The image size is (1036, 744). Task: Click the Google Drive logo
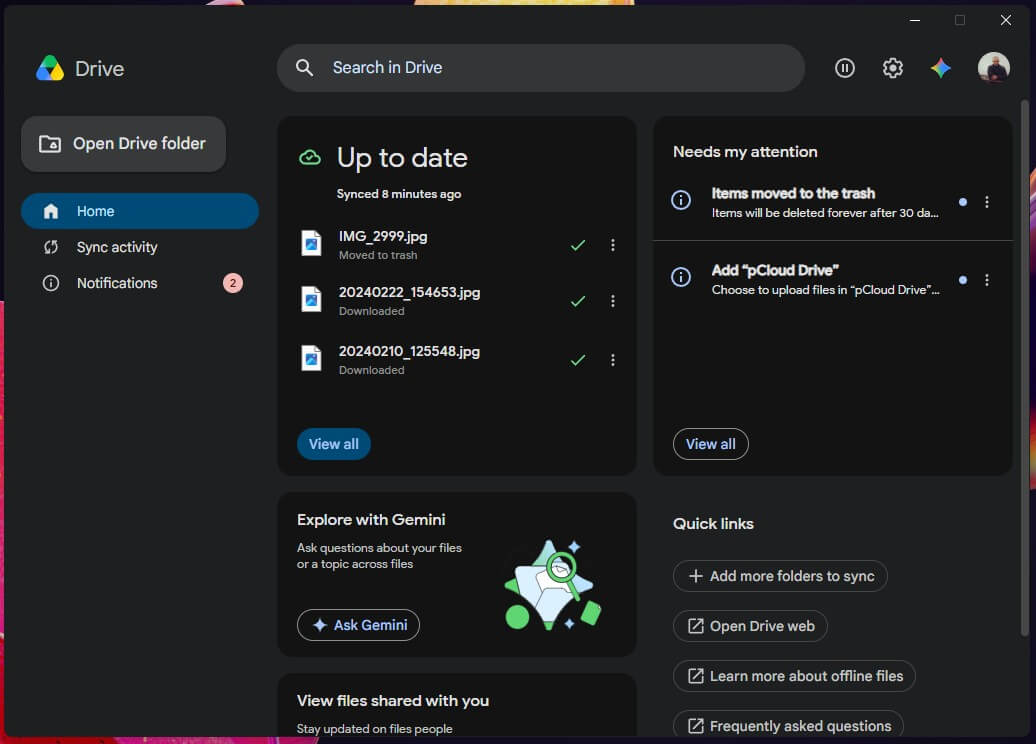click(x=50, y=68)
